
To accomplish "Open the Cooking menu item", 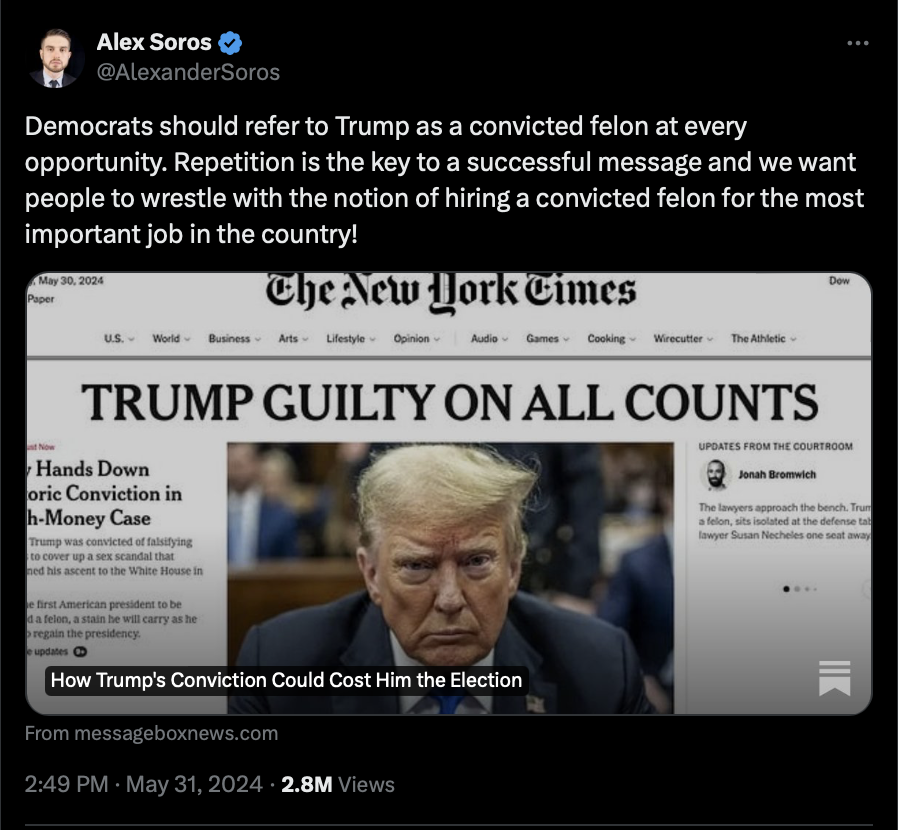I will pyautogui.click(x=612, y=339).
